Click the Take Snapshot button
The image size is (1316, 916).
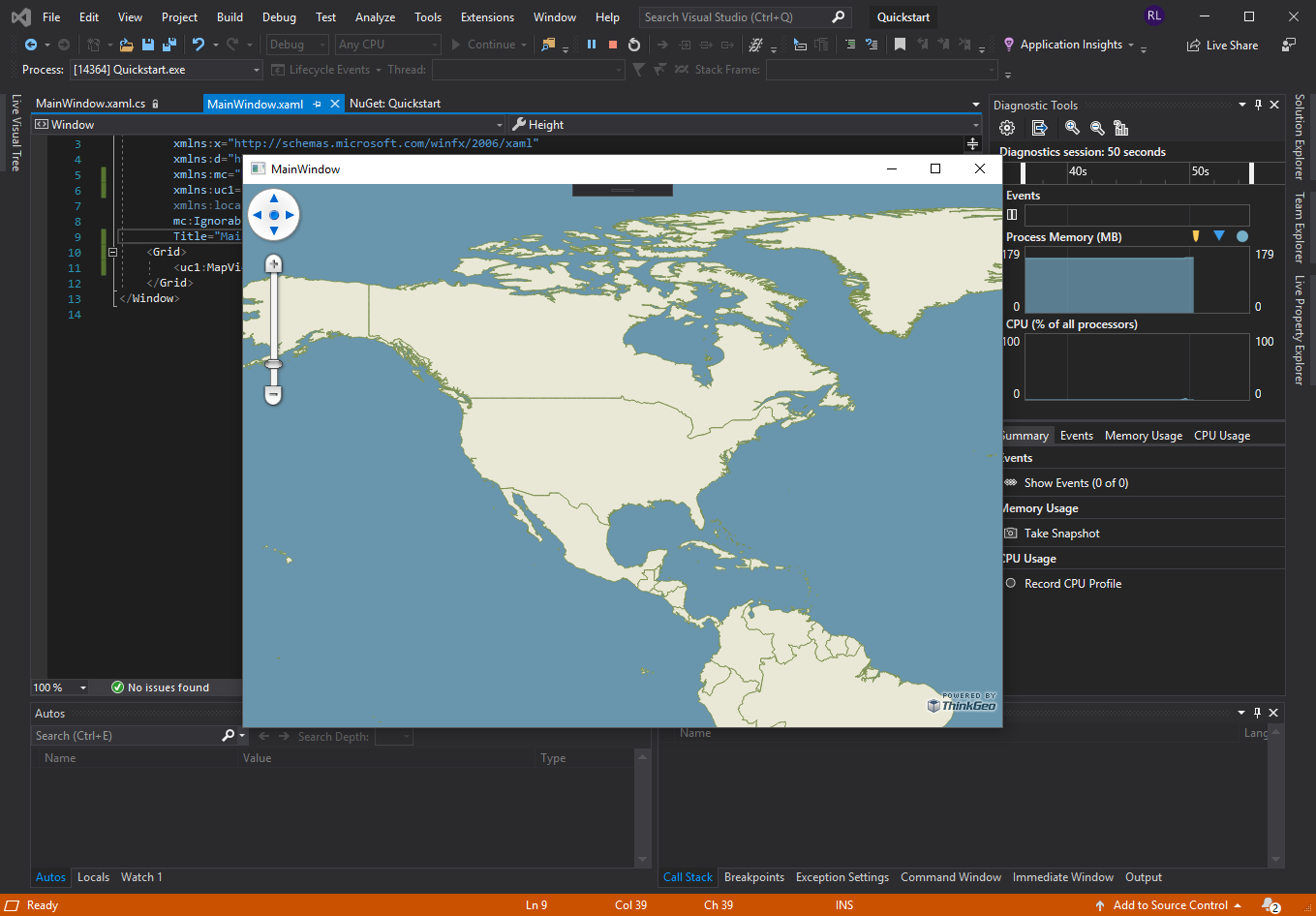pyautogui.click(x=1060, y=533)
